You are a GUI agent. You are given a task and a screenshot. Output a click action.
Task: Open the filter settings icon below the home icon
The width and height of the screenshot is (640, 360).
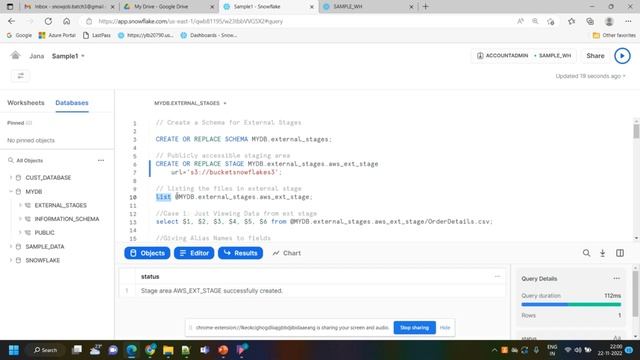(20, 76)
